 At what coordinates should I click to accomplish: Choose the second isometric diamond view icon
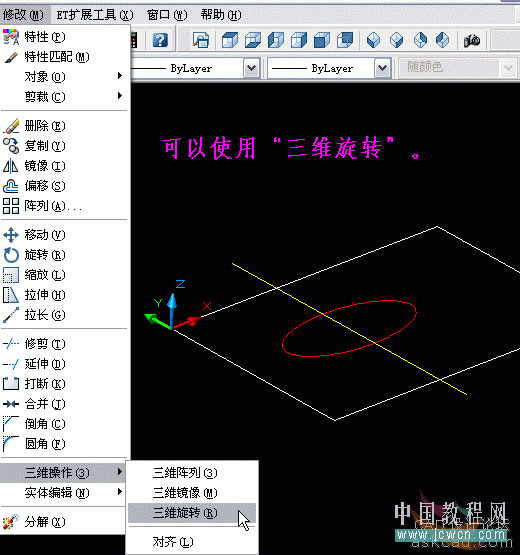click(396, 40)
